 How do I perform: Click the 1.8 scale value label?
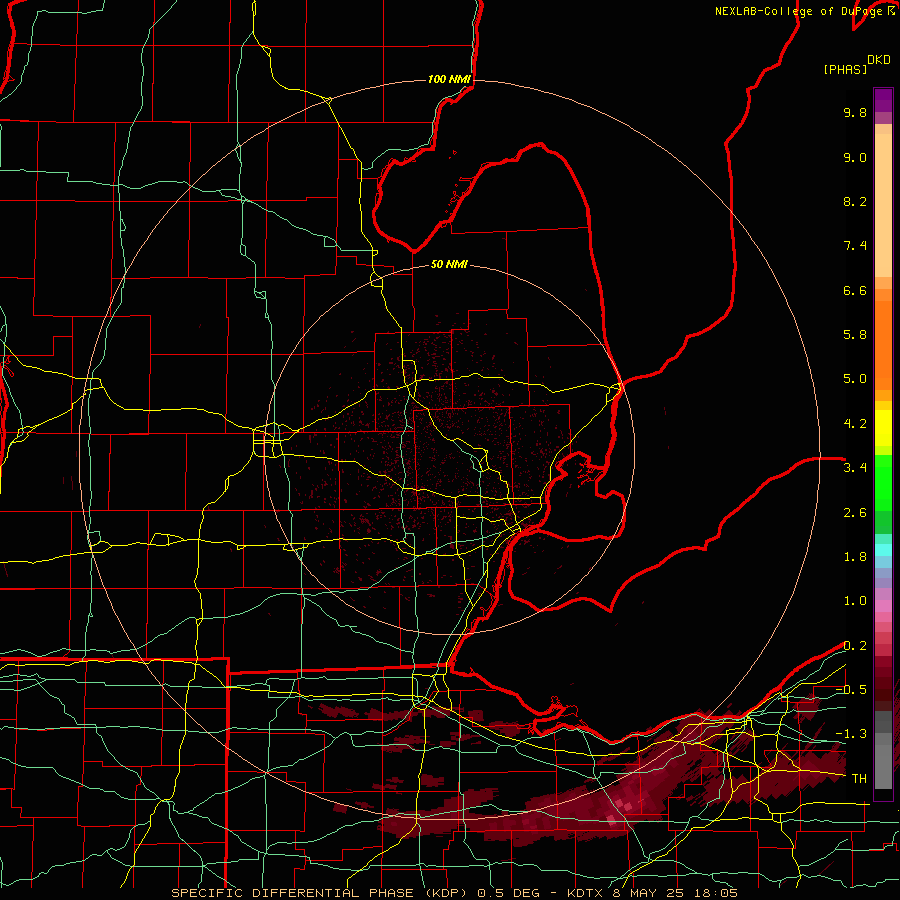(x=855, y=557)
